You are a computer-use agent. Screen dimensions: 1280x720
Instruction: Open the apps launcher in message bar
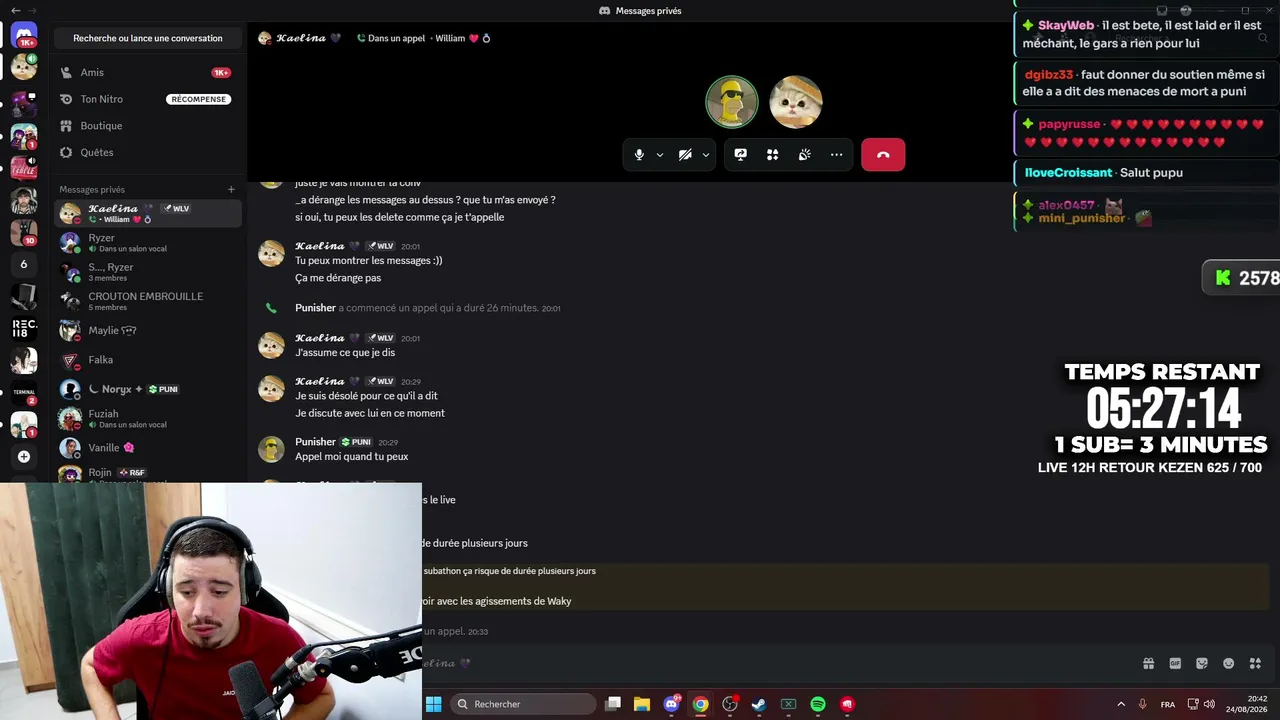click(x=1255, y=663)
